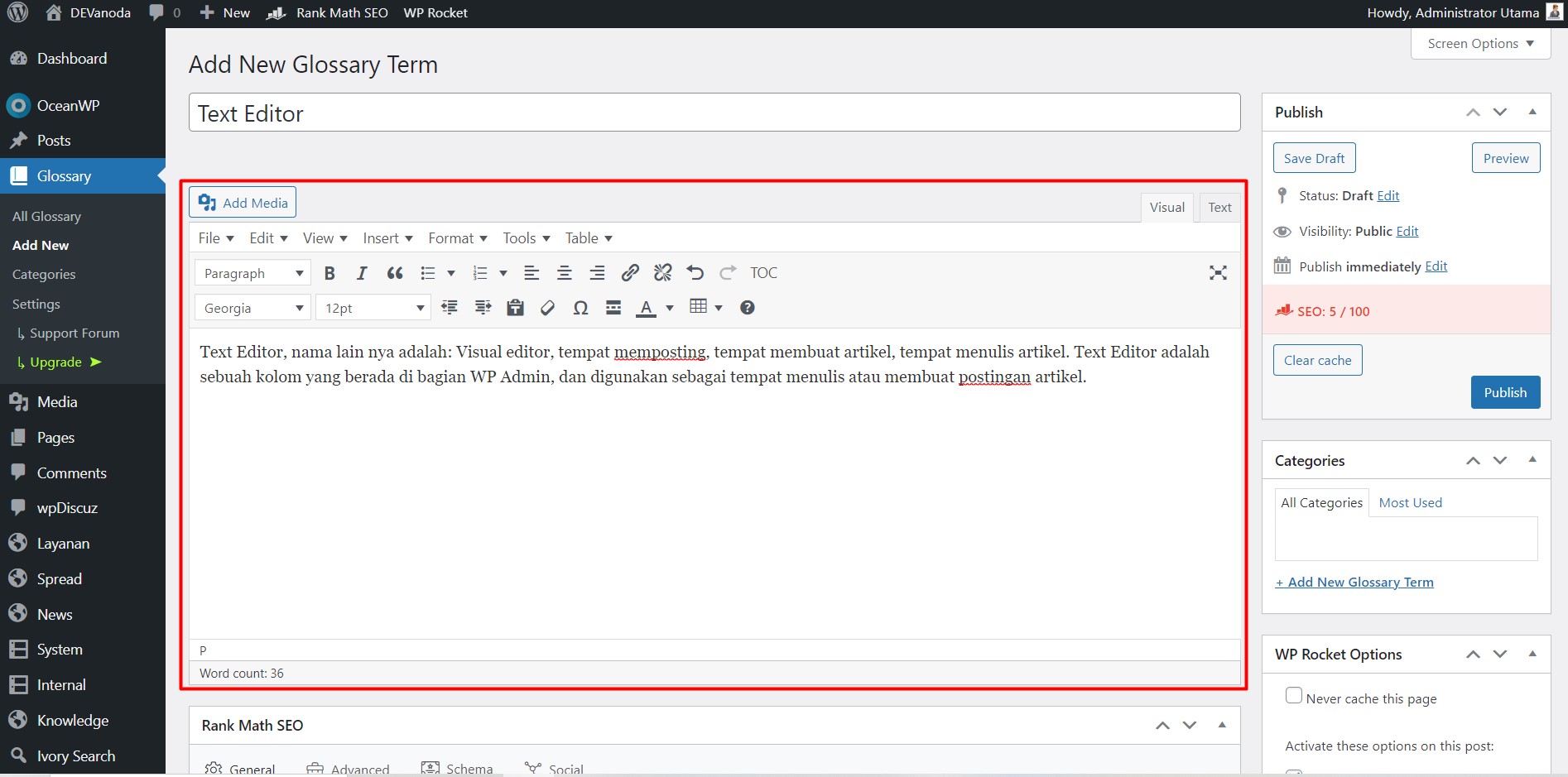The width and height of the screenshot is (1568, 777).
Task: Click the Clear cache button
Action: coord(1317,360)
